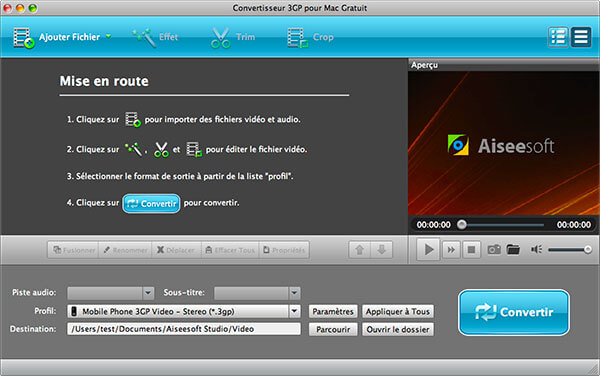Click the large Convertir button

(x=514, y=312)
